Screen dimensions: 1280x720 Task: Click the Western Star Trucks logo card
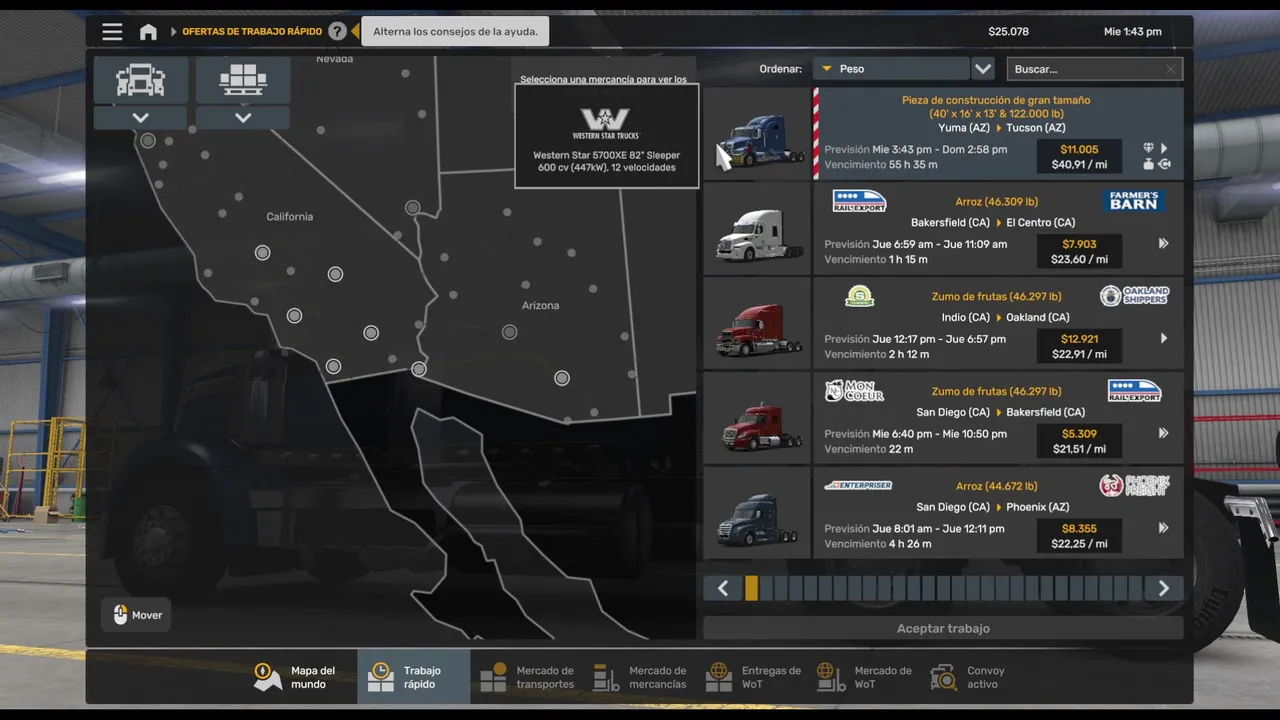coord(606,136)
